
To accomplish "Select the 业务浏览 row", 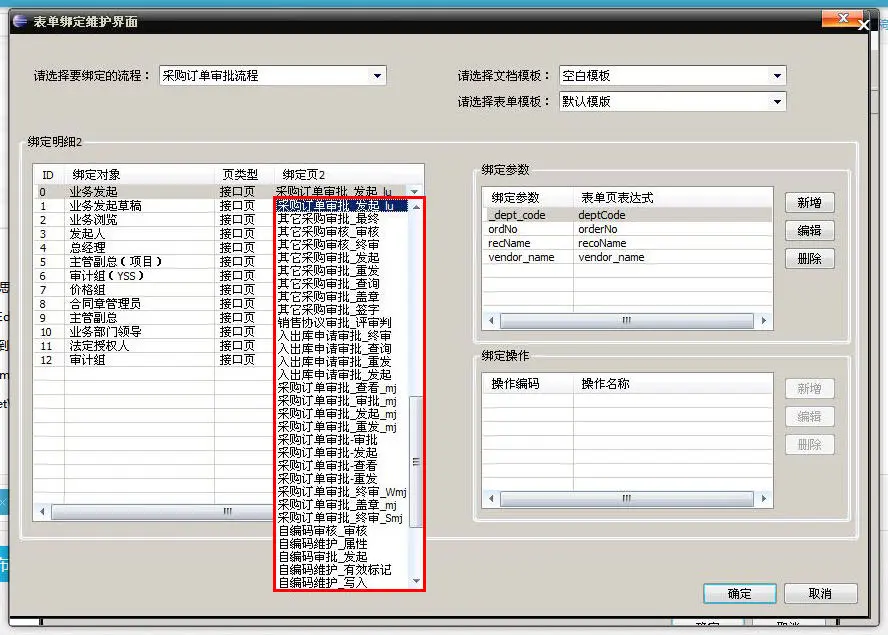I will 153,220.
